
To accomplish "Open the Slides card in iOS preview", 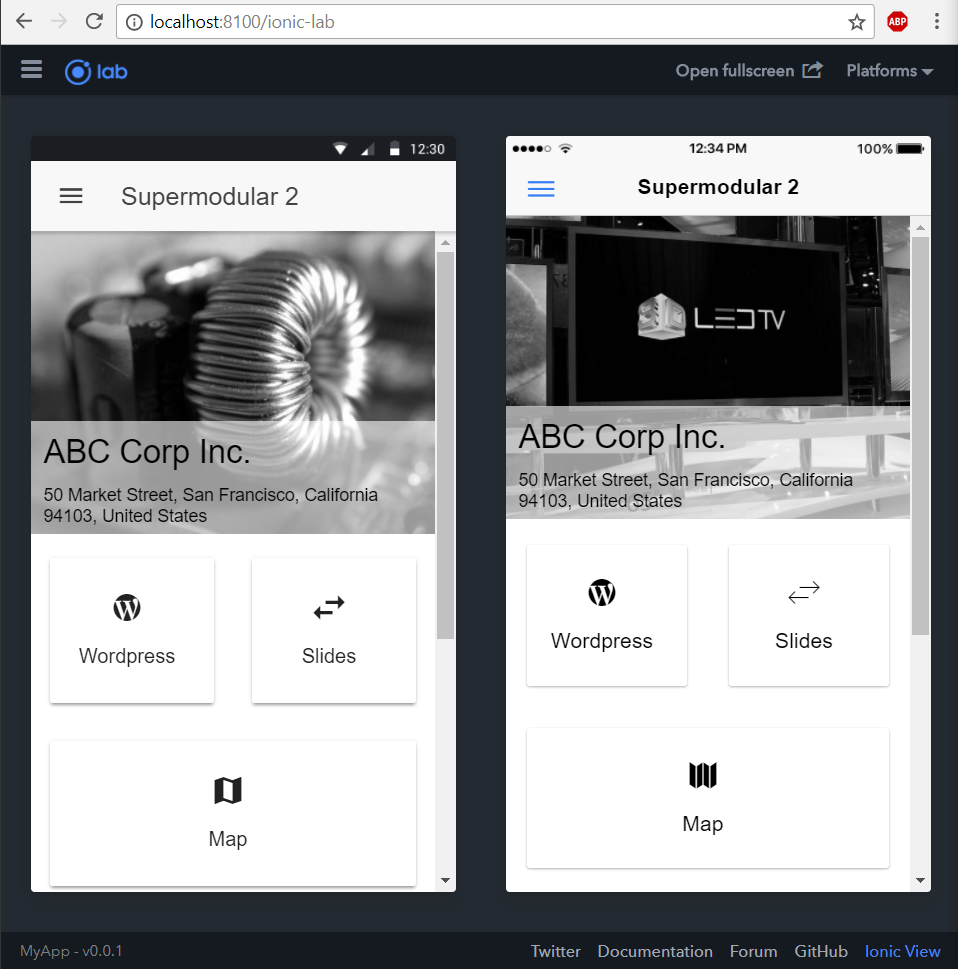I will (809, 616).
